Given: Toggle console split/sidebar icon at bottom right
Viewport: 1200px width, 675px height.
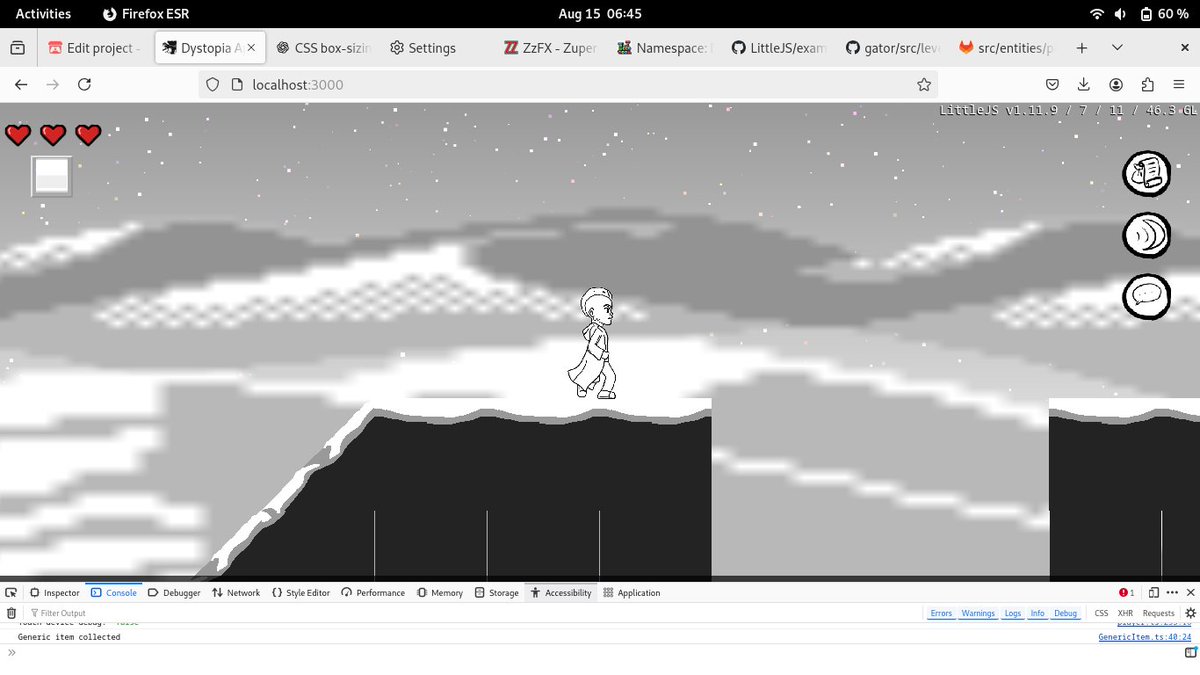Looking at the screenshot, I should click(1190, 653).
